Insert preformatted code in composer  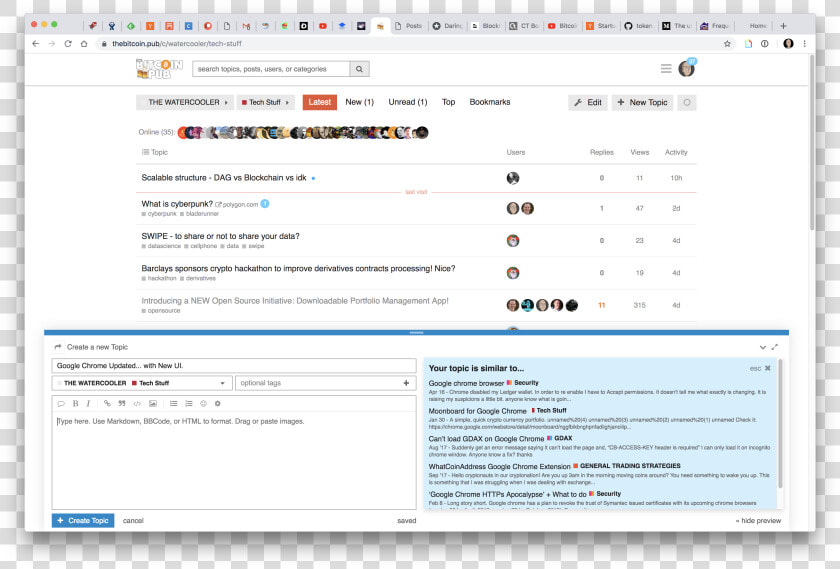(137, 403)
